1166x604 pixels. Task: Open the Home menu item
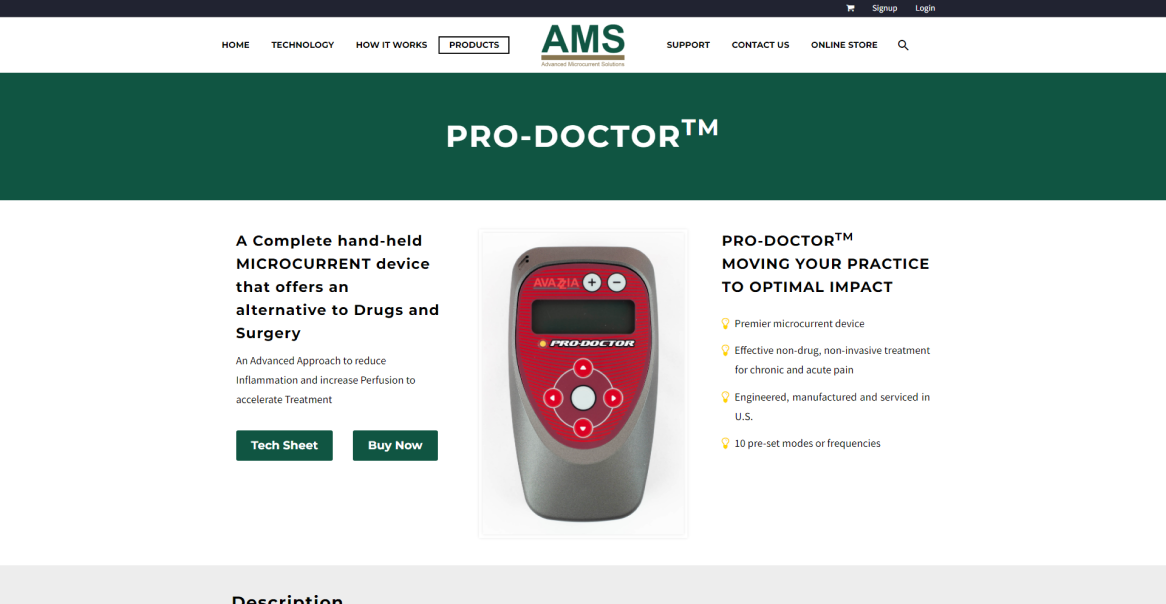point(235,45)
